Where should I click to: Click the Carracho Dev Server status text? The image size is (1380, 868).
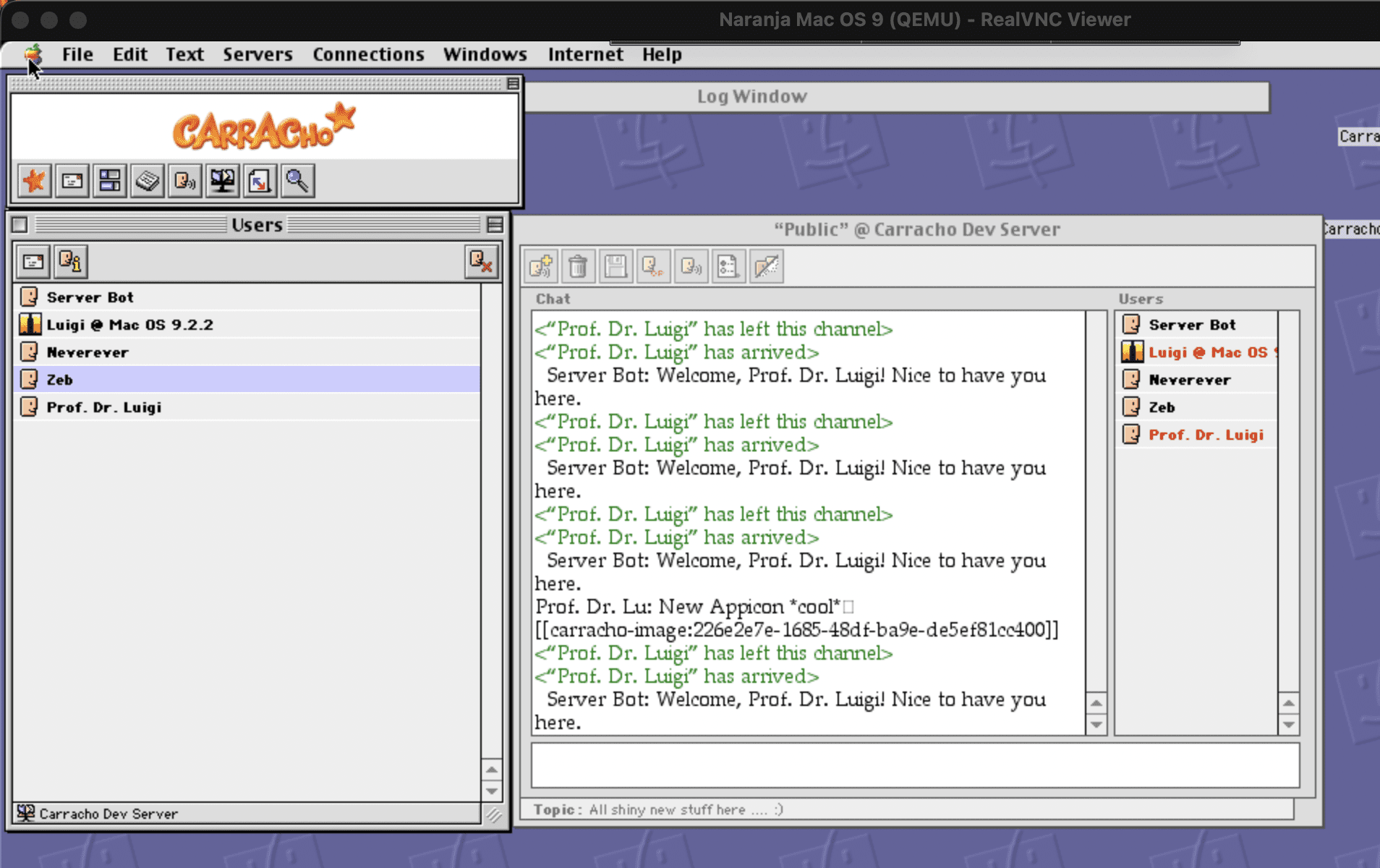coord(108,814)
